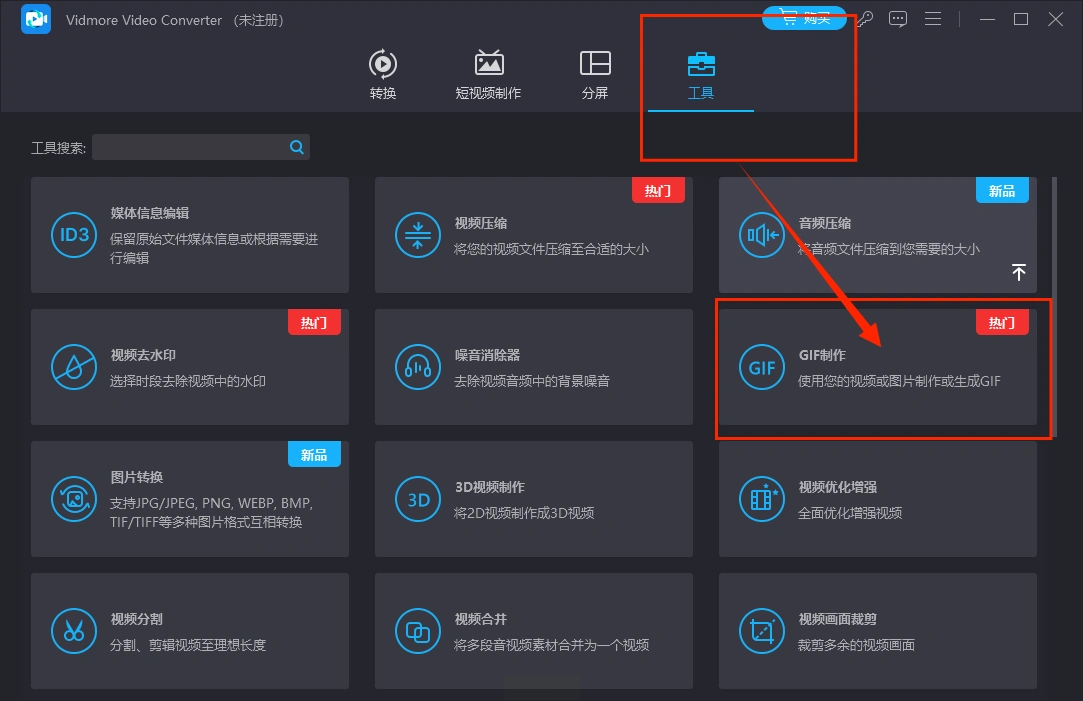This screenshot has height=701, width=1083.
Task: Click 热门 badge on 视频压缩 card
Action: point(658,191)
